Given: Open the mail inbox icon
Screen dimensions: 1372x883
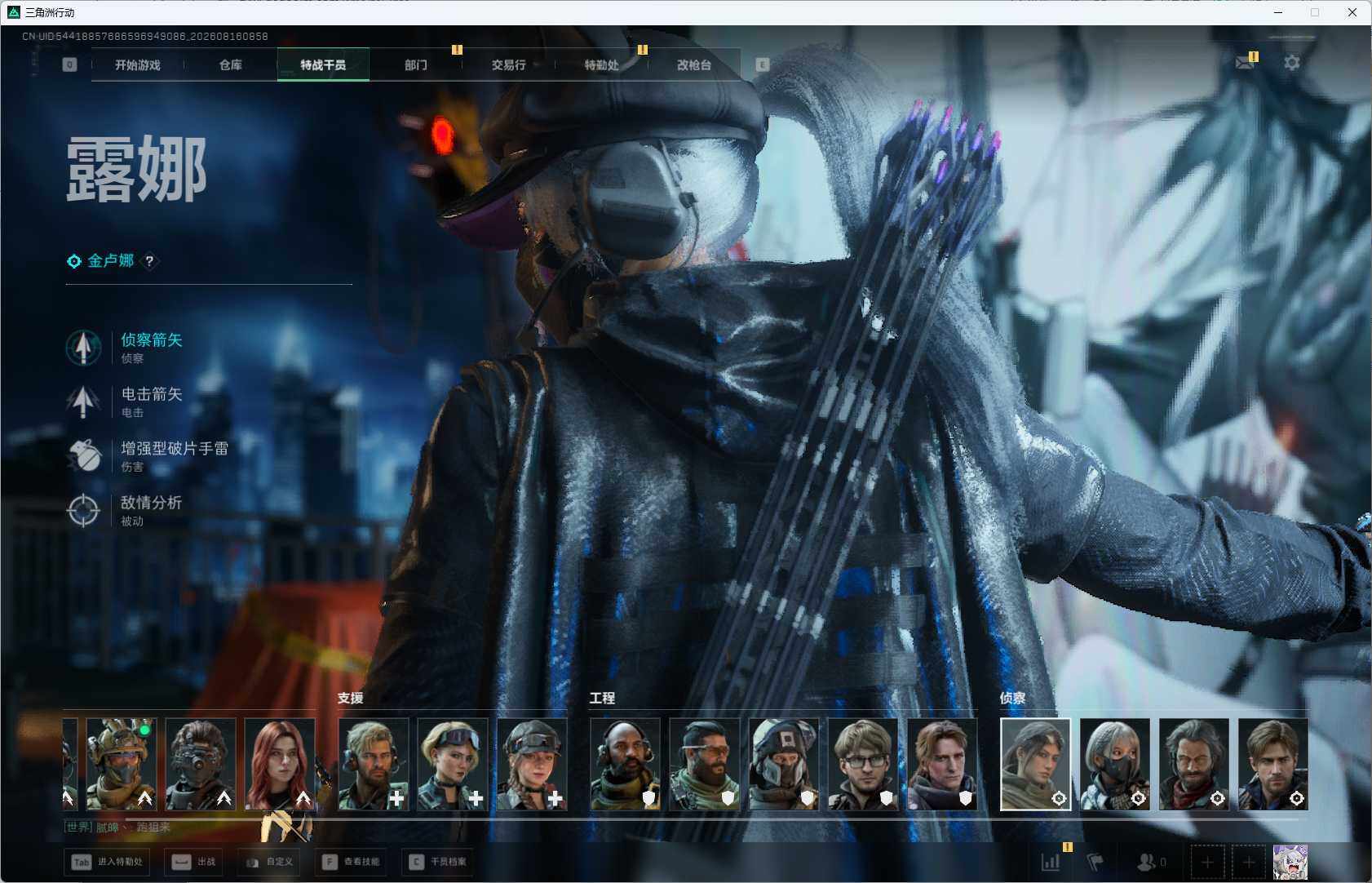Looking at the screenshot, I should point(1245,63).
